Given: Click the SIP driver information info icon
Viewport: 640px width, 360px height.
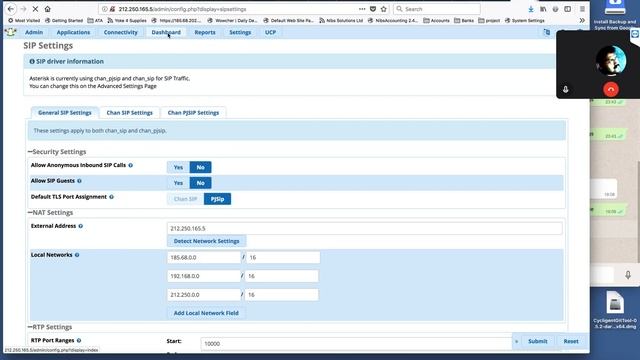Looking at the screenshot, I should (x=32, y=62).
